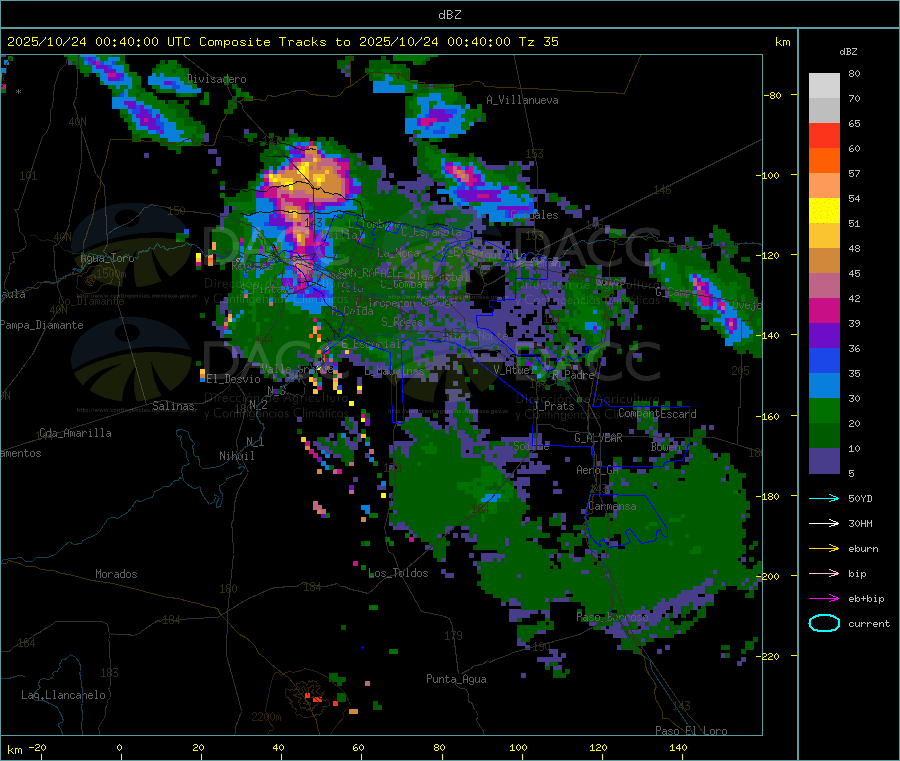Click the magenta eb+bip arrow in legend

click(824, 599)
